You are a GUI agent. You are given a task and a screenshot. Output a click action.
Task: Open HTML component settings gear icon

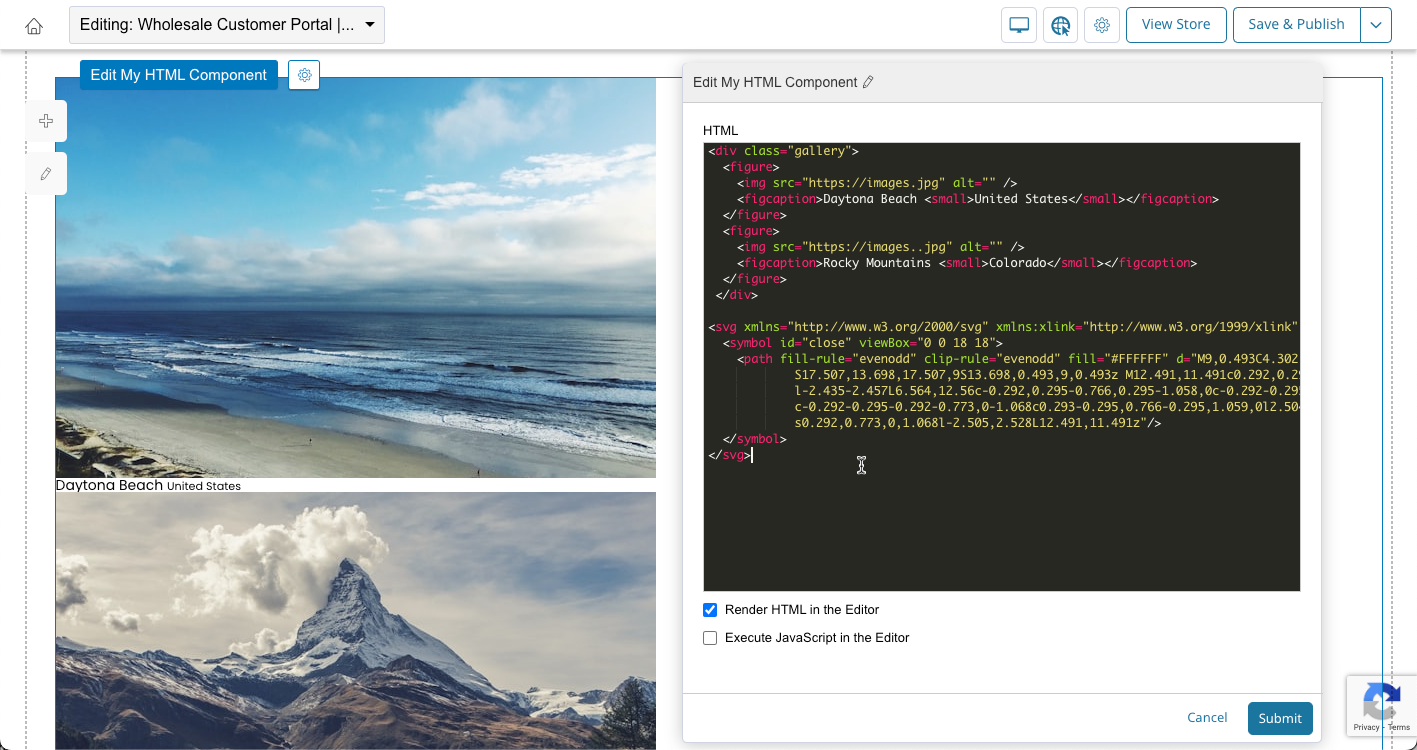[x=304, y=75]
